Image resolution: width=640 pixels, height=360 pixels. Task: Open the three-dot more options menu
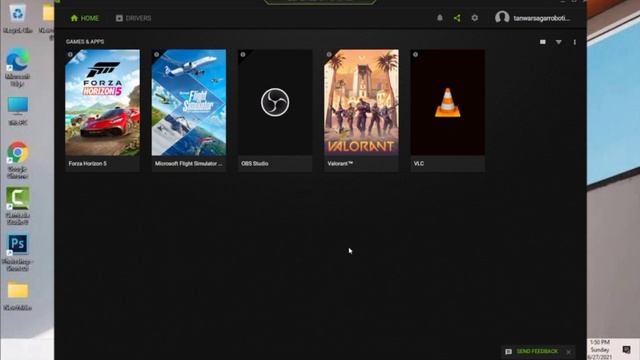[x=574, y=42]
